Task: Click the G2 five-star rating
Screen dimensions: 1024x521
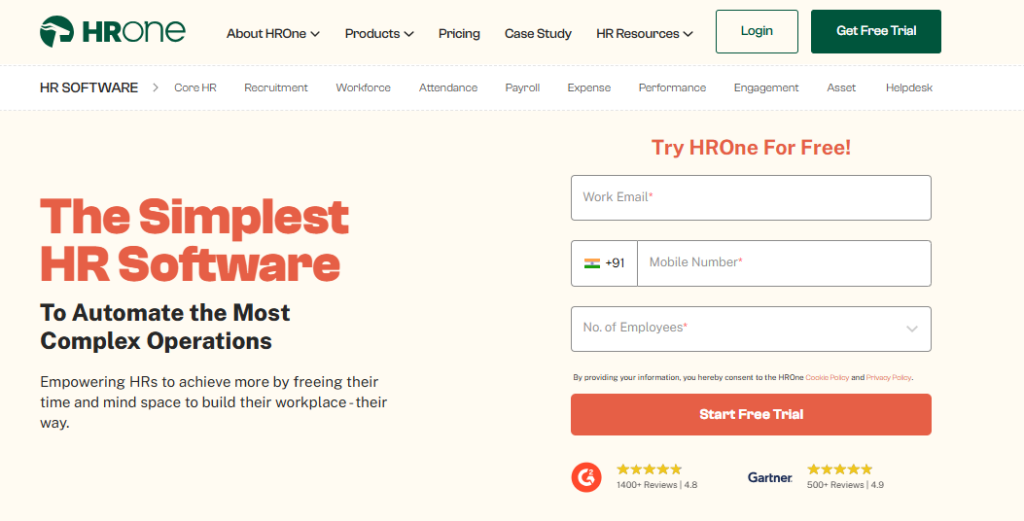Action: tap(649, 469)
